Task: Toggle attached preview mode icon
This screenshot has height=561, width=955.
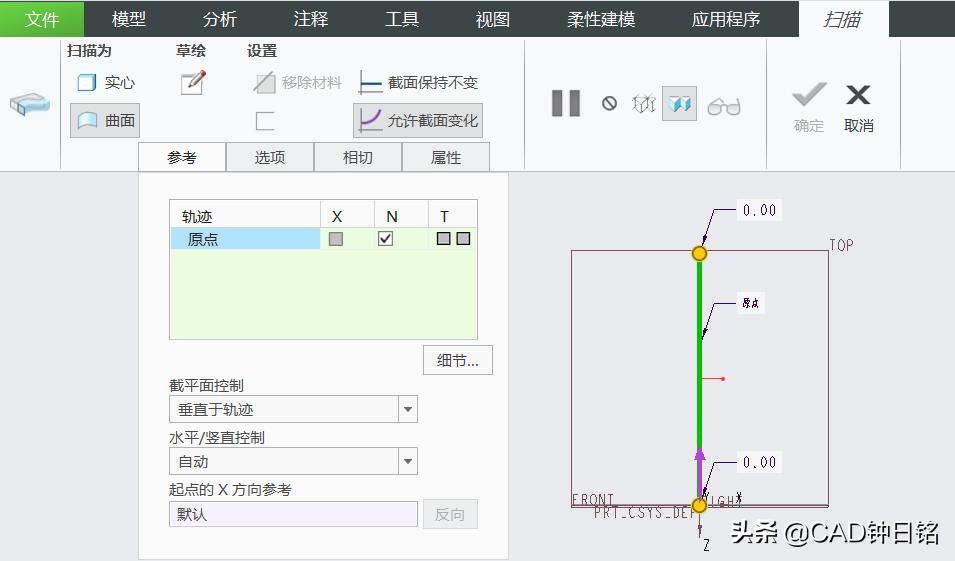Action: (679, 104)
